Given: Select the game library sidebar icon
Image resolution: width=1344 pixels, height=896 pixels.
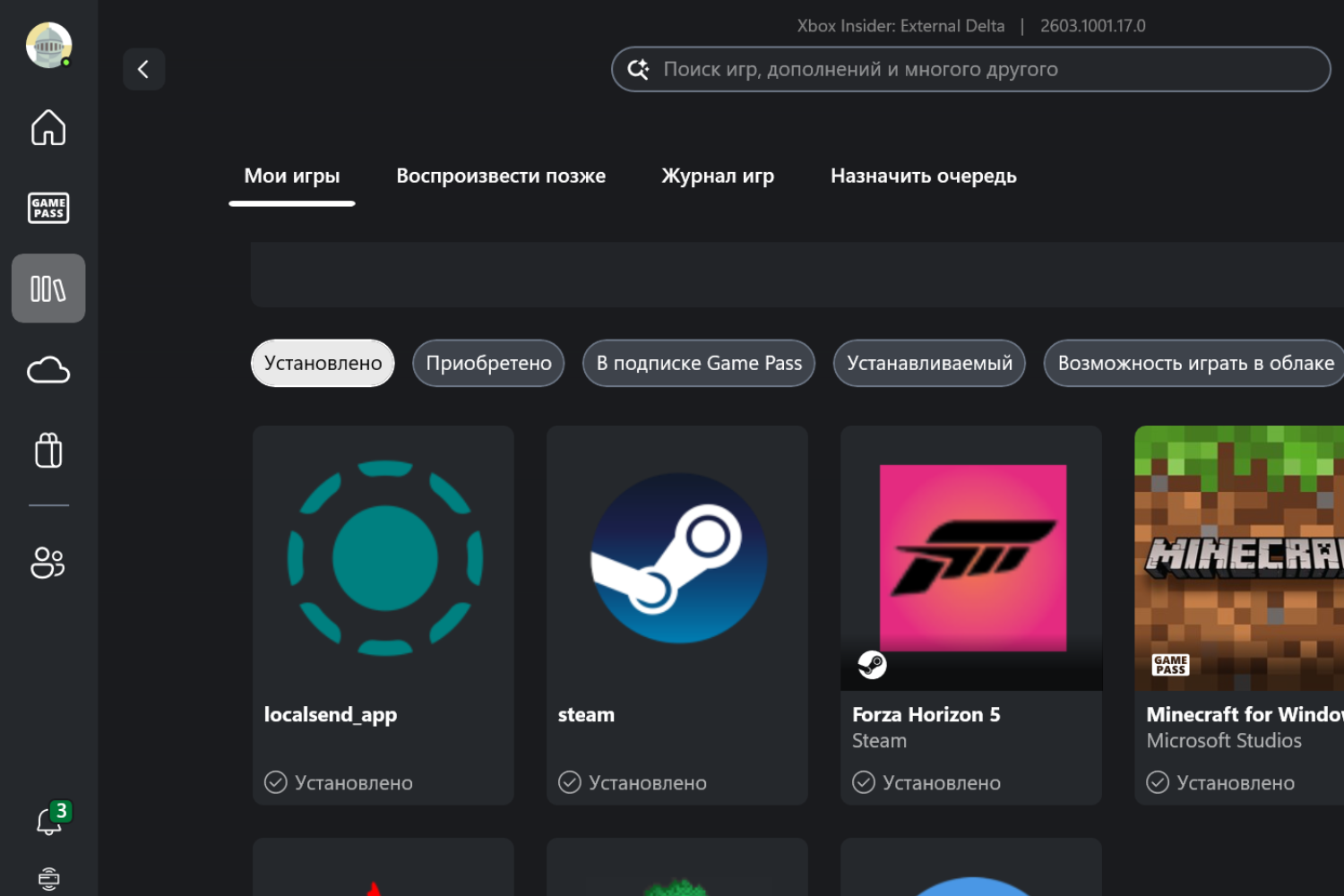Looking at the screenshot, I should click(47, 288).
